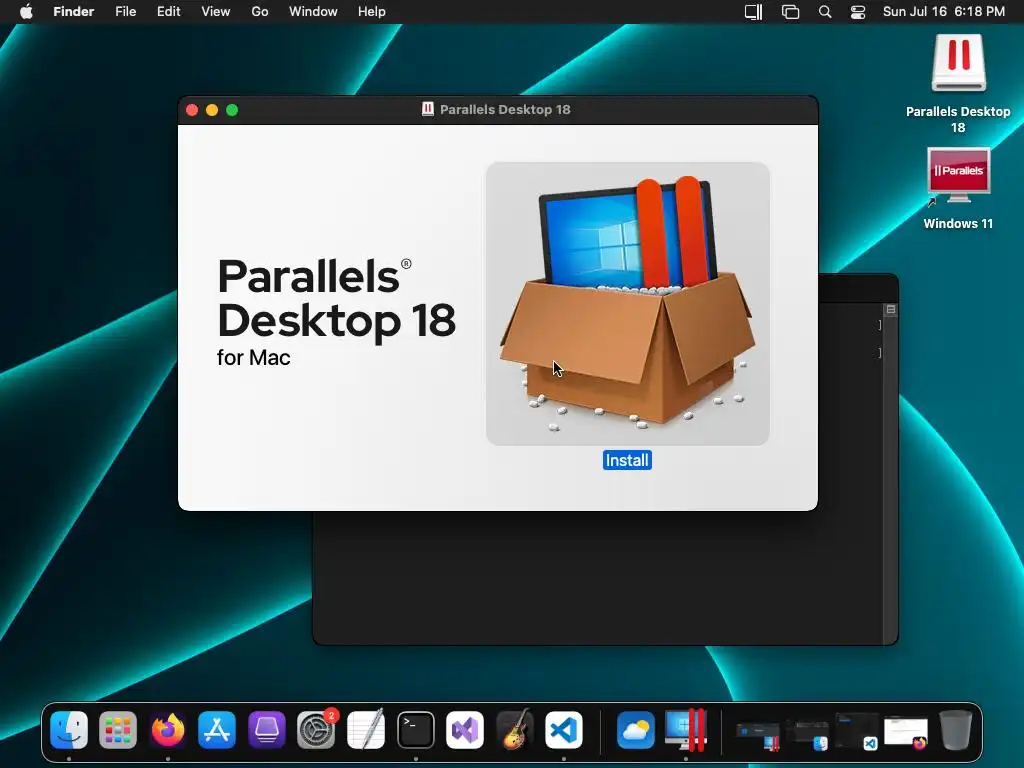Click the split pane icon in the background dark window
Image resolution: width=1024 pixels, height=768 pixels.
[891, 310]
